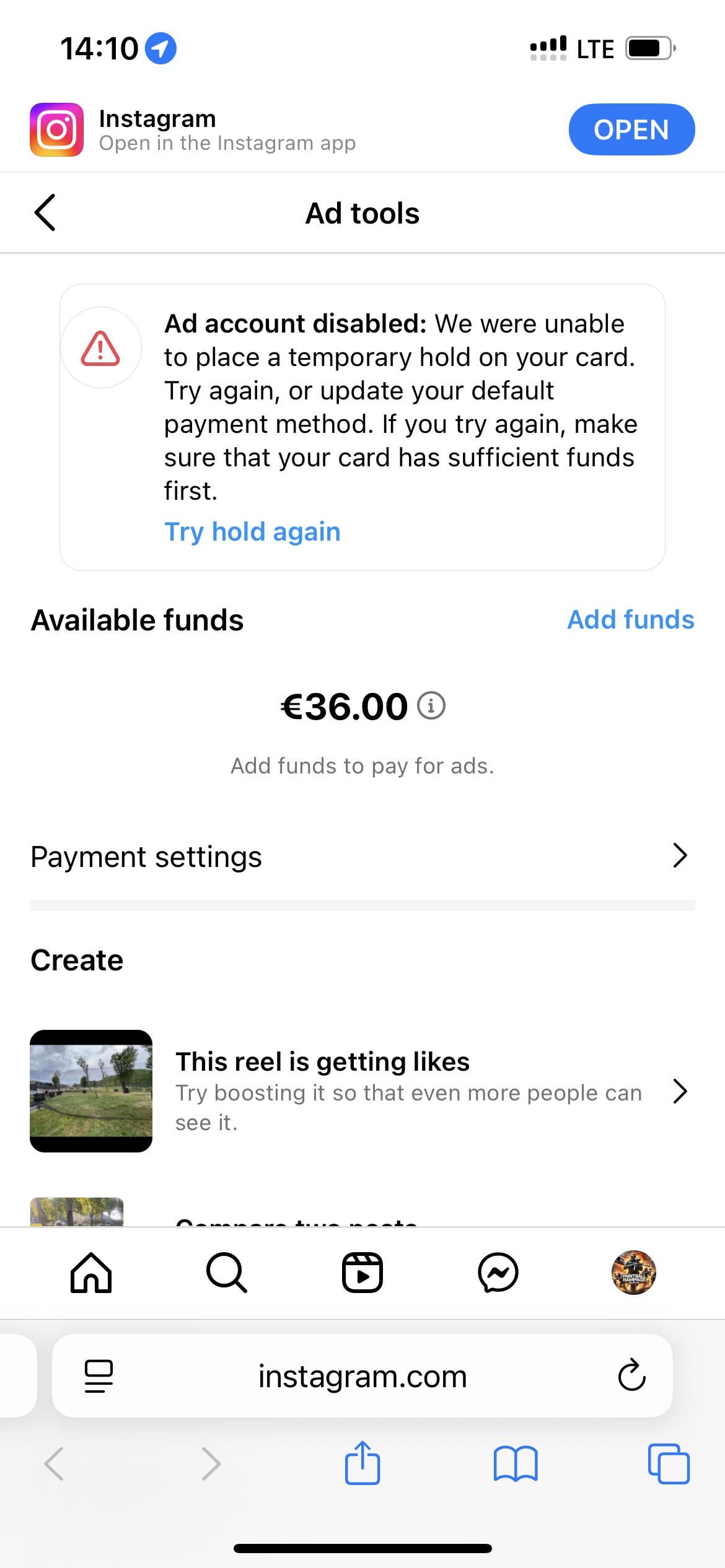
Task: Click the Add funds link
Action: [630, 619]
